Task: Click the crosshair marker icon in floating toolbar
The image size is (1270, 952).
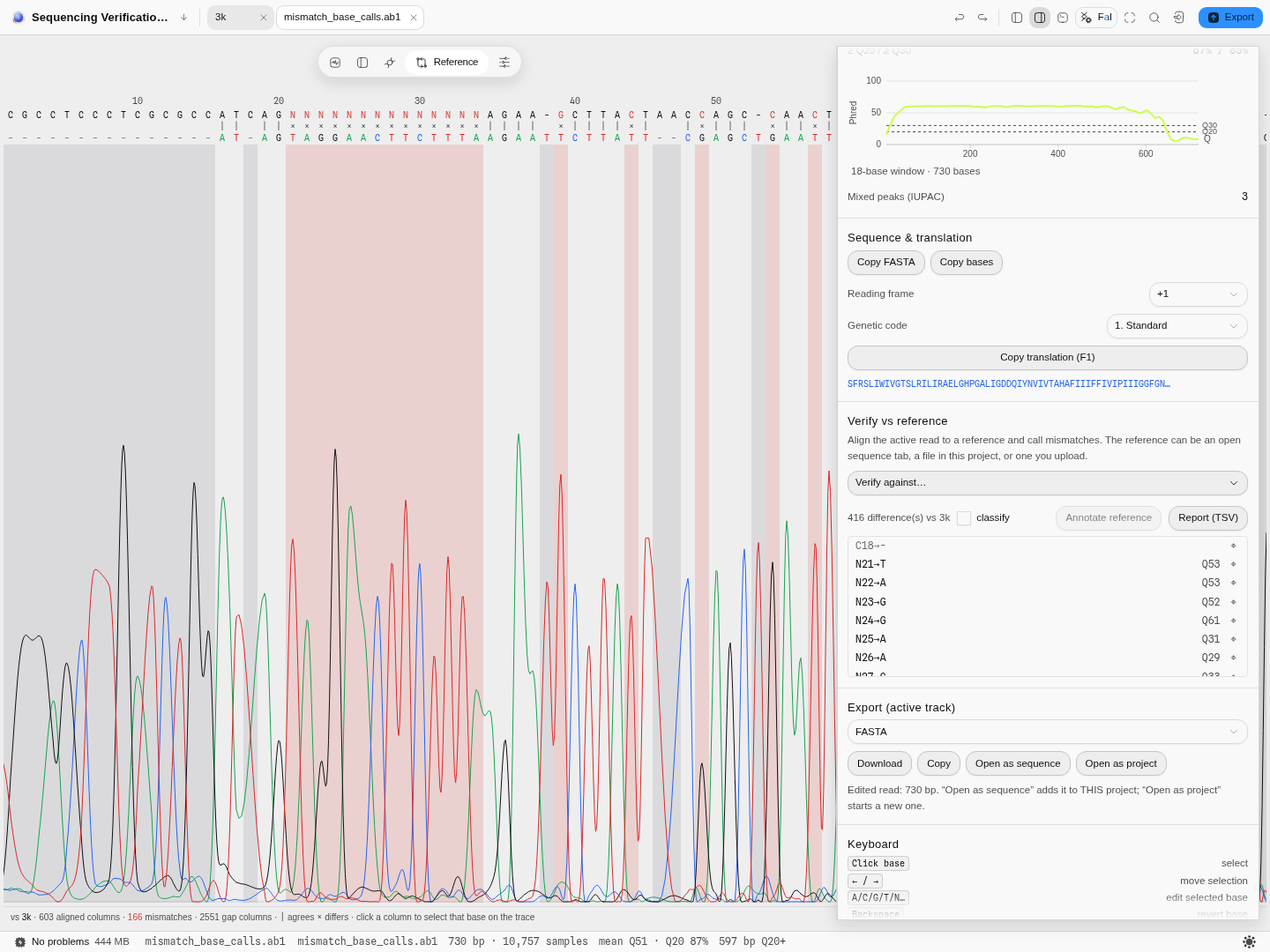Action: [x=390, y=63]
